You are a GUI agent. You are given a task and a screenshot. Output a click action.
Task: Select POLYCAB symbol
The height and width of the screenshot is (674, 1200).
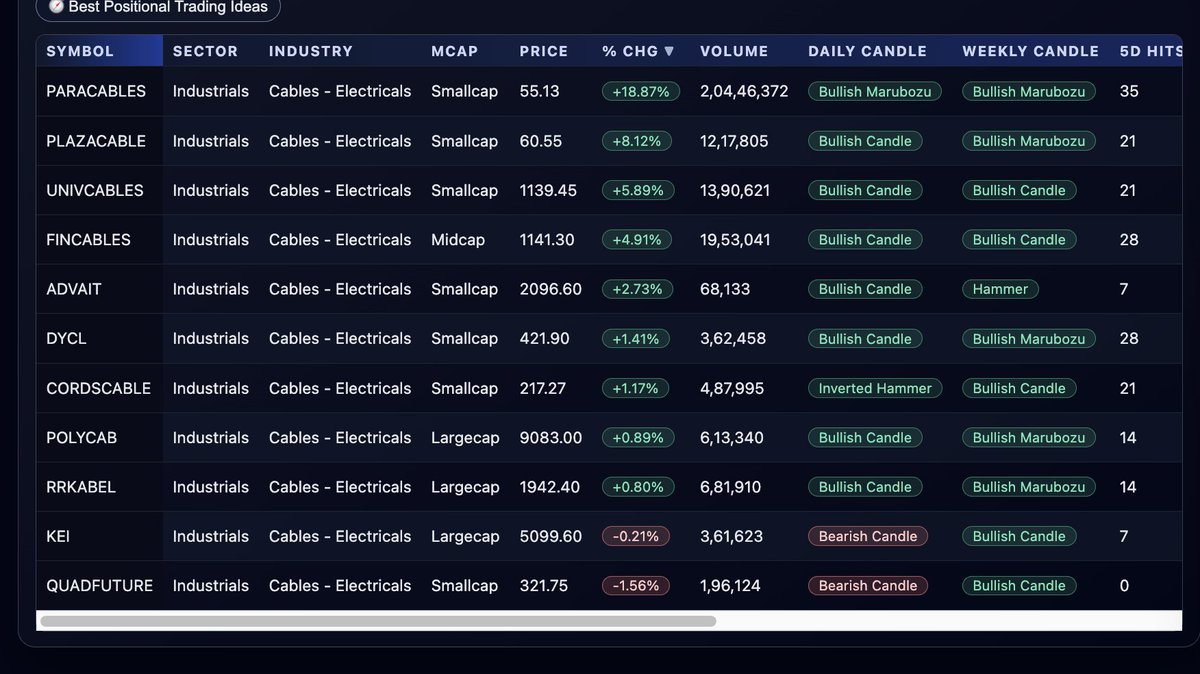click(83, 438)
